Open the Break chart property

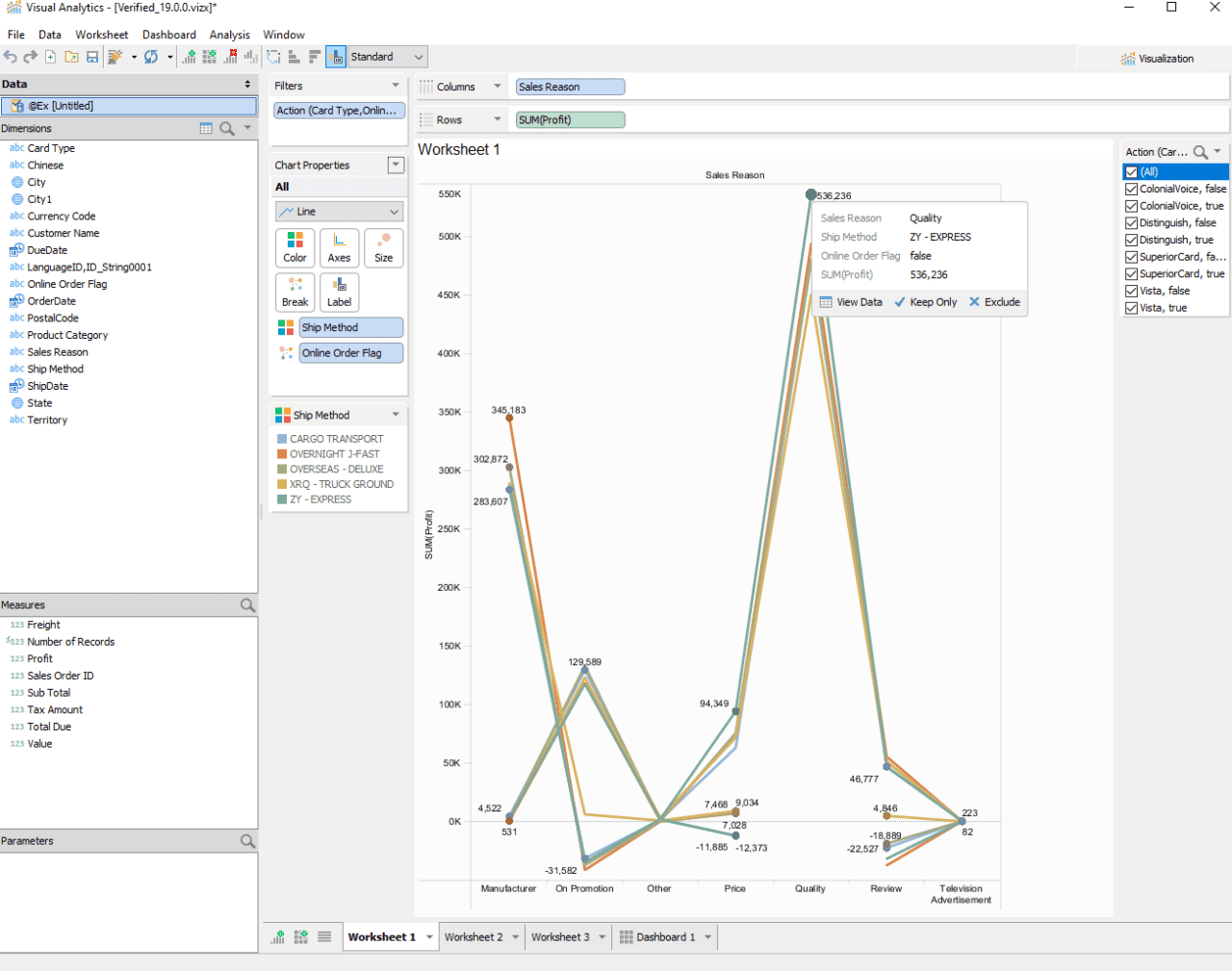[295, 292]
